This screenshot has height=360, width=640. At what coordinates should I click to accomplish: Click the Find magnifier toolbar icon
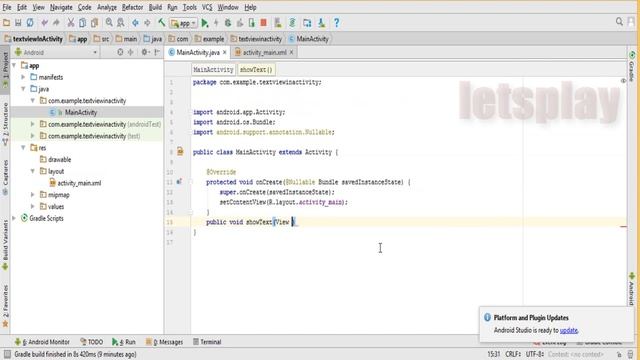click(x=109, y=23)
